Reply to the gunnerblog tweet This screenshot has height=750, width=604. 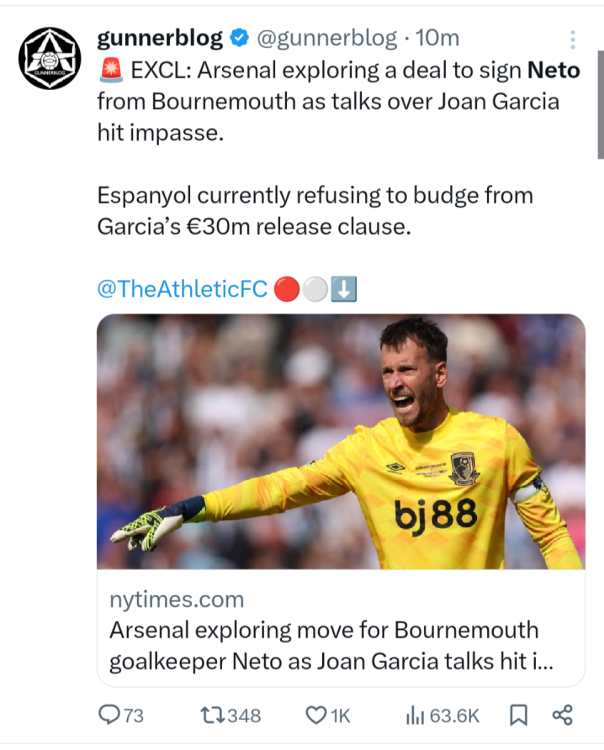107,714
